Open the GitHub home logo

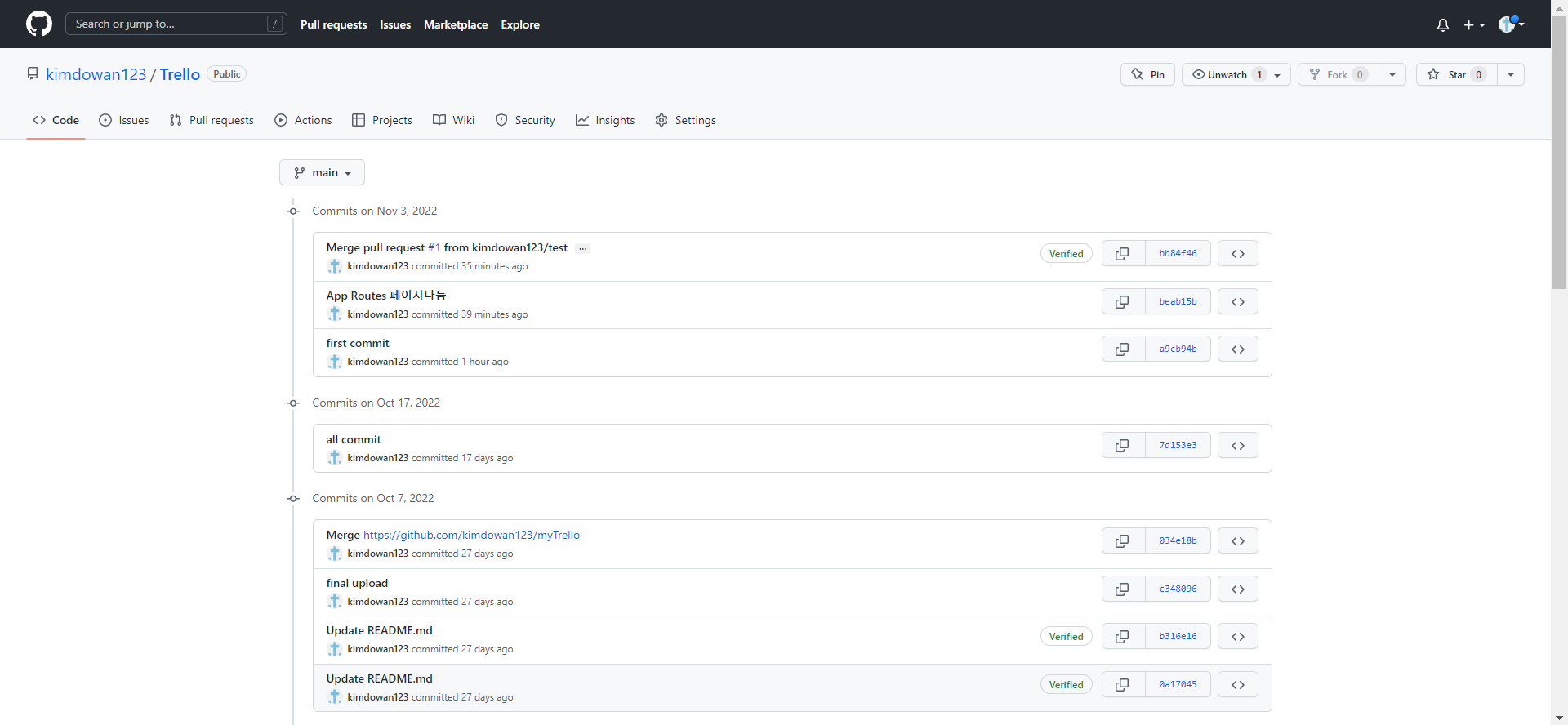pos(39,24)
